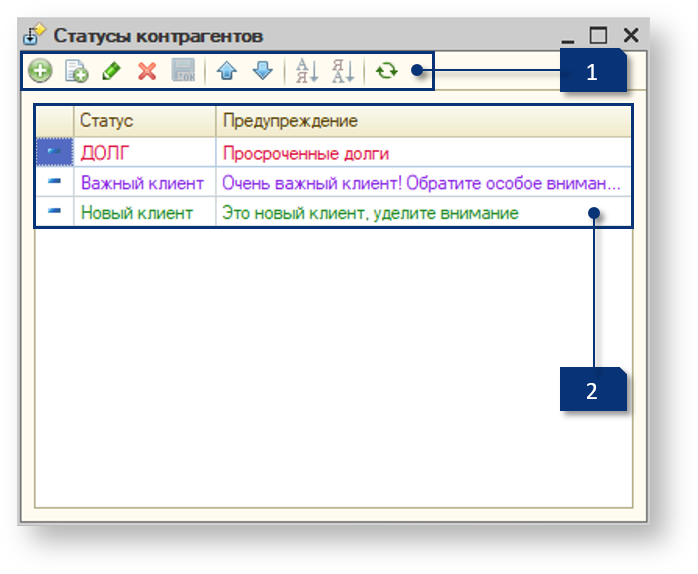The width and height of the screenshot is (698, 574).
Task: Close the Статусы контрагентов window
Action: click(631, 35)
